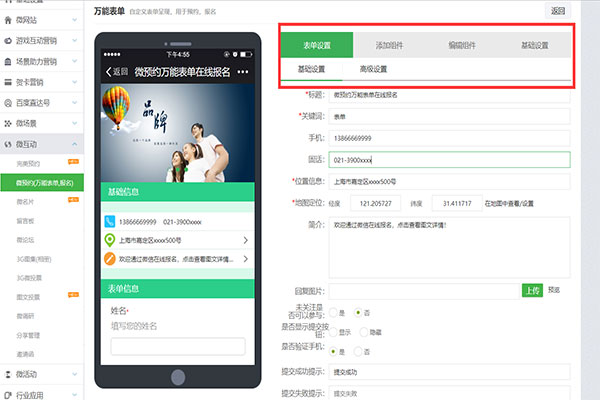
Task: Switch to the 编辑组件 tab
Action: click(462, 45)
